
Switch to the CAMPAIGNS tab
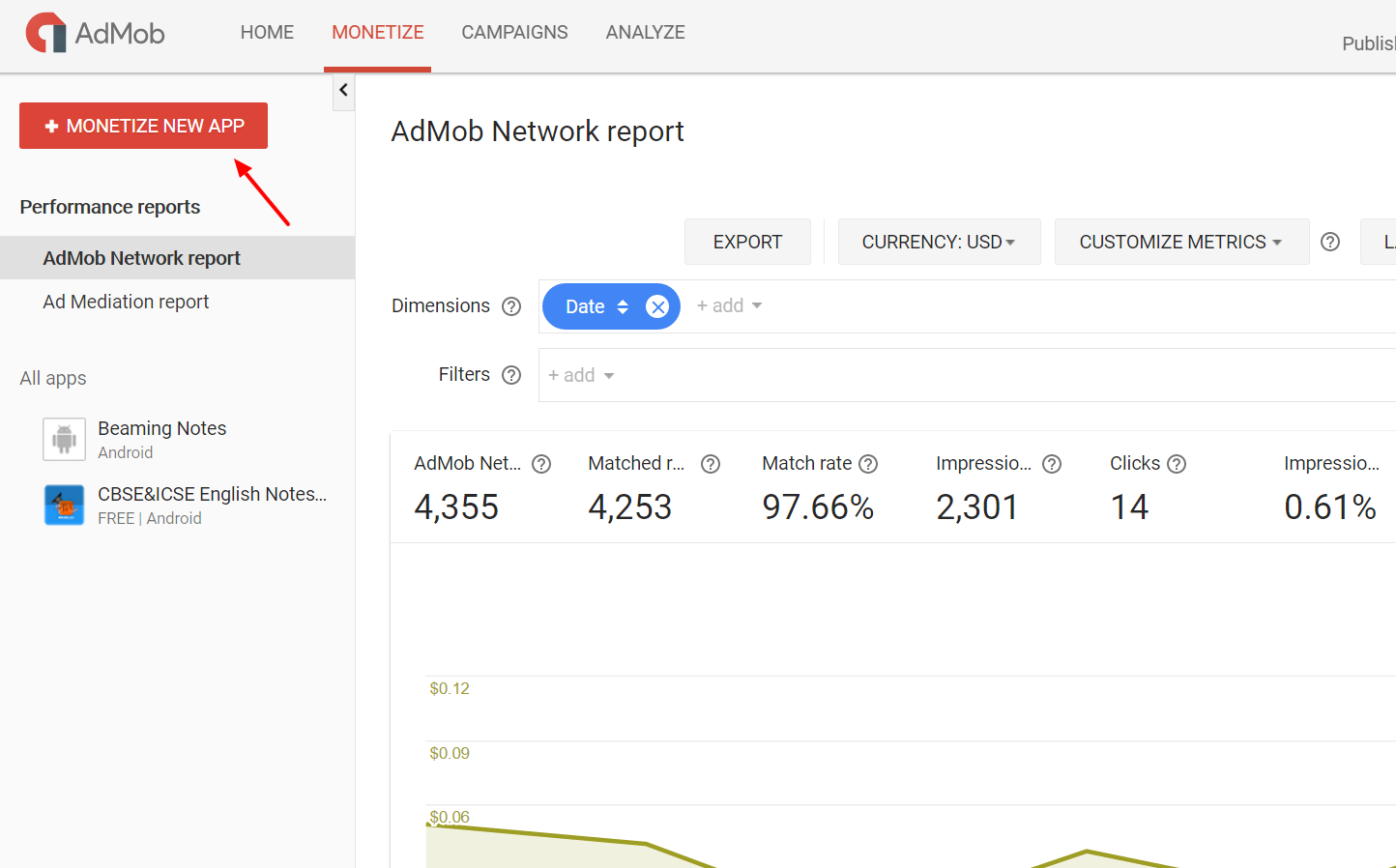pos(514,32)
